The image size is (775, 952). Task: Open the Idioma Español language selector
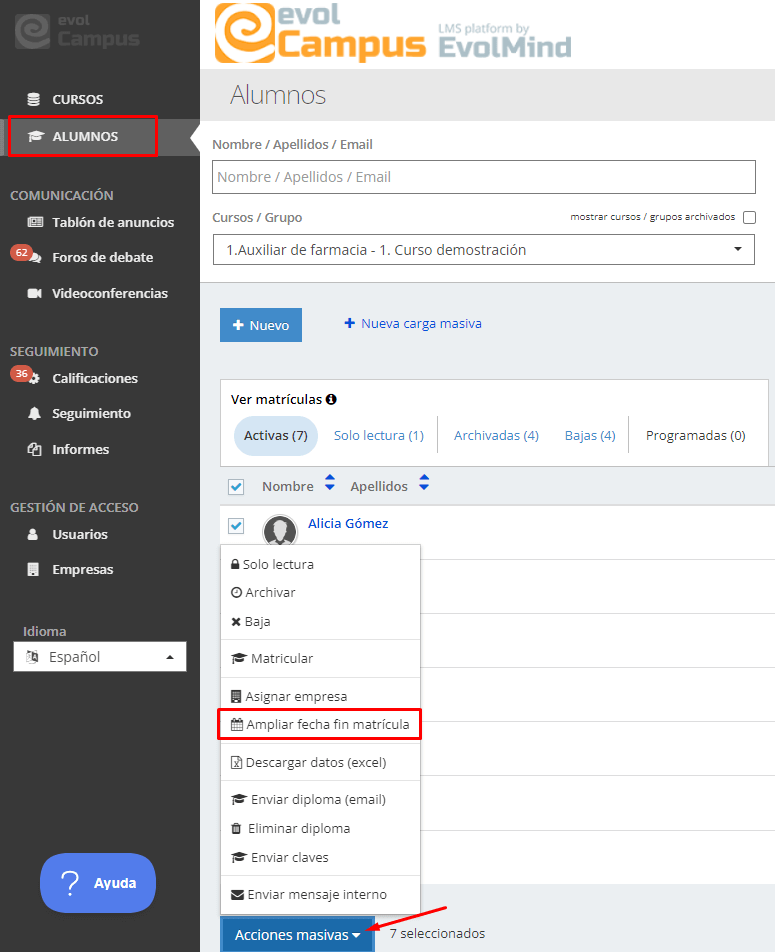click(x=100, y=657)
